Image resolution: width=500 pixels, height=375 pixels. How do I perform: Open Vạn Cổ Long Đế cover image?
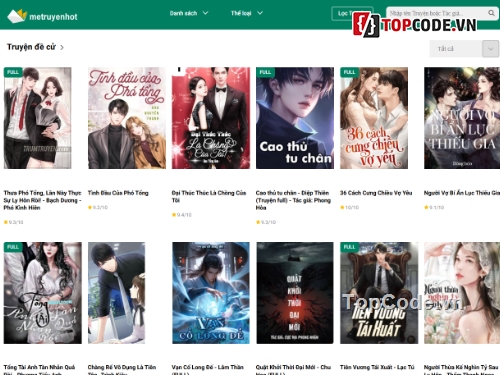[211, 293]
